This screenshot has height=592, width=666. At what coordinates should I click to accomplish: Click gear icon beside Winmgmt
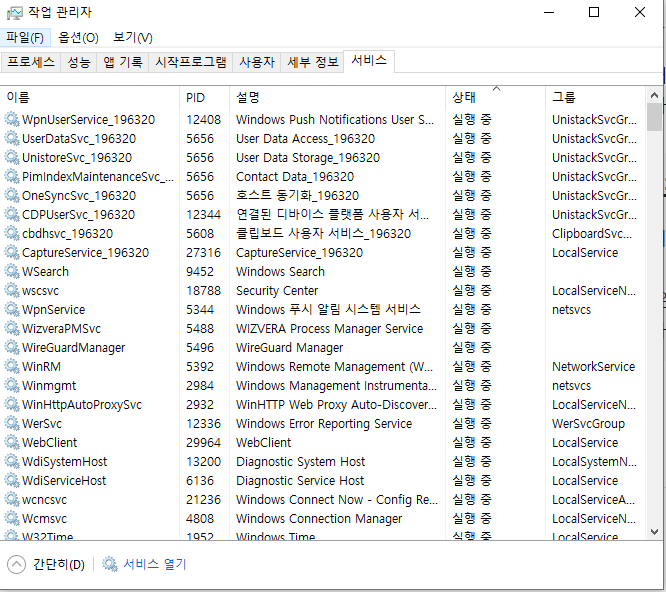(12, 386)
